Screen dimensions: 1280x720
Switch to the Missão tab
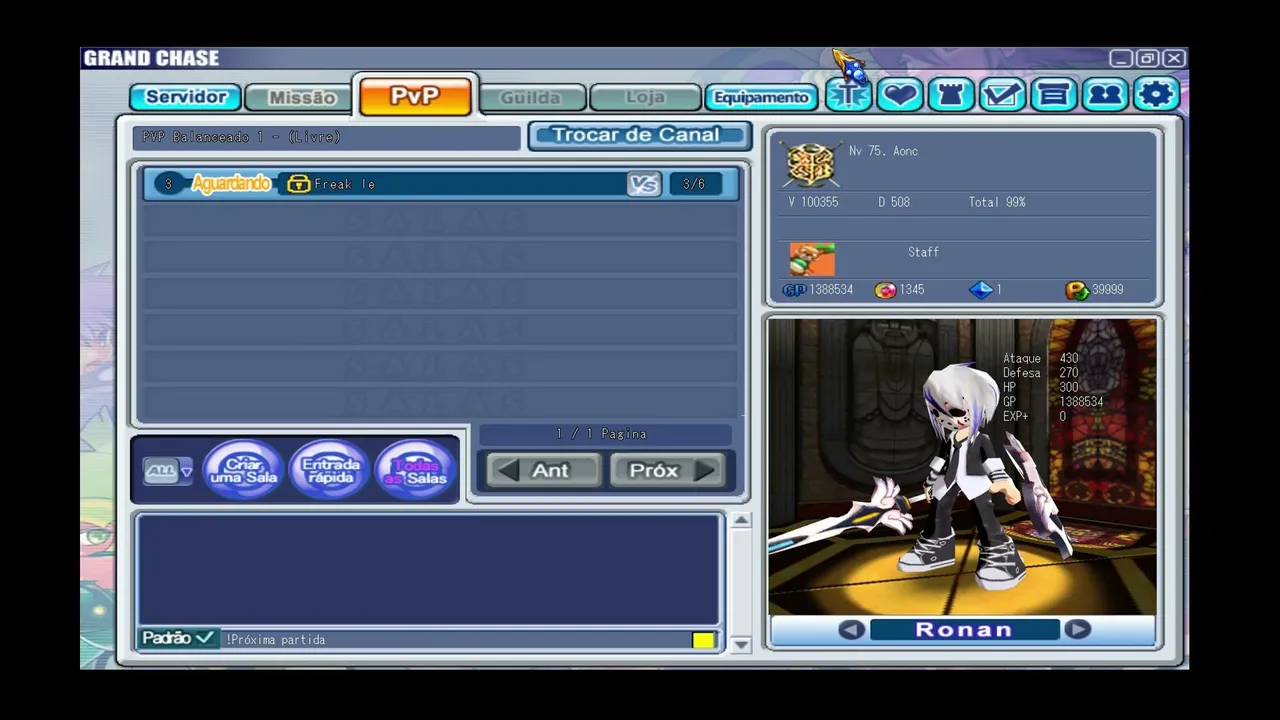[301, 97]
